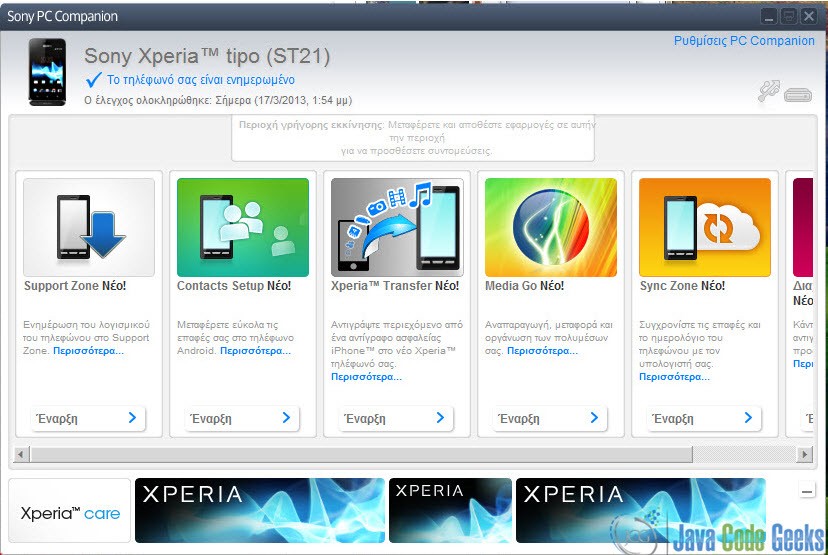828x555 pixels.
Task: Open the first wide XPERIA banner
Action: point(260,511)
